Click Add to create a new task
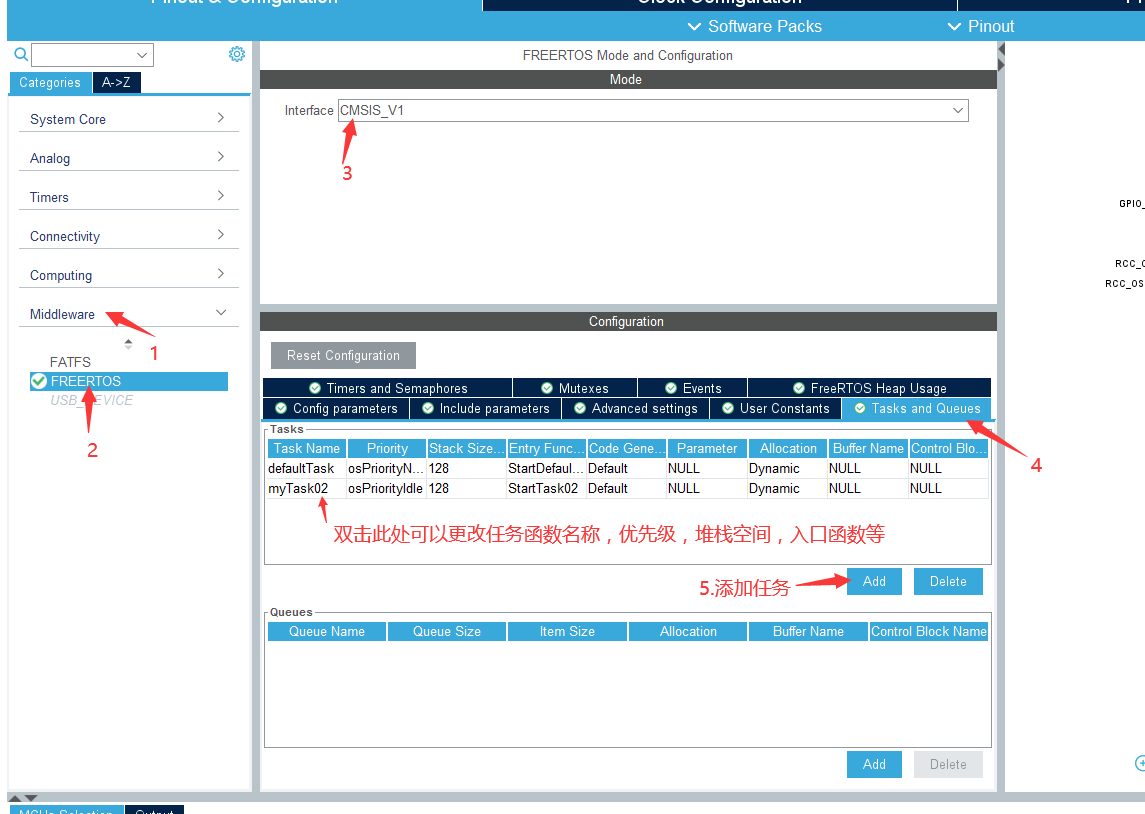 (874, 581)
